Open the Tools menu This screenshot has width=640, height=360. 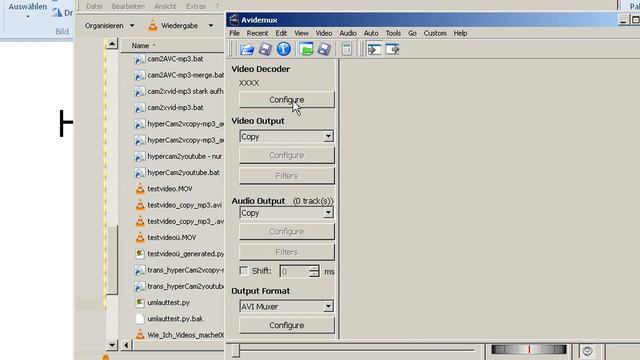click(x=393, y=33)
